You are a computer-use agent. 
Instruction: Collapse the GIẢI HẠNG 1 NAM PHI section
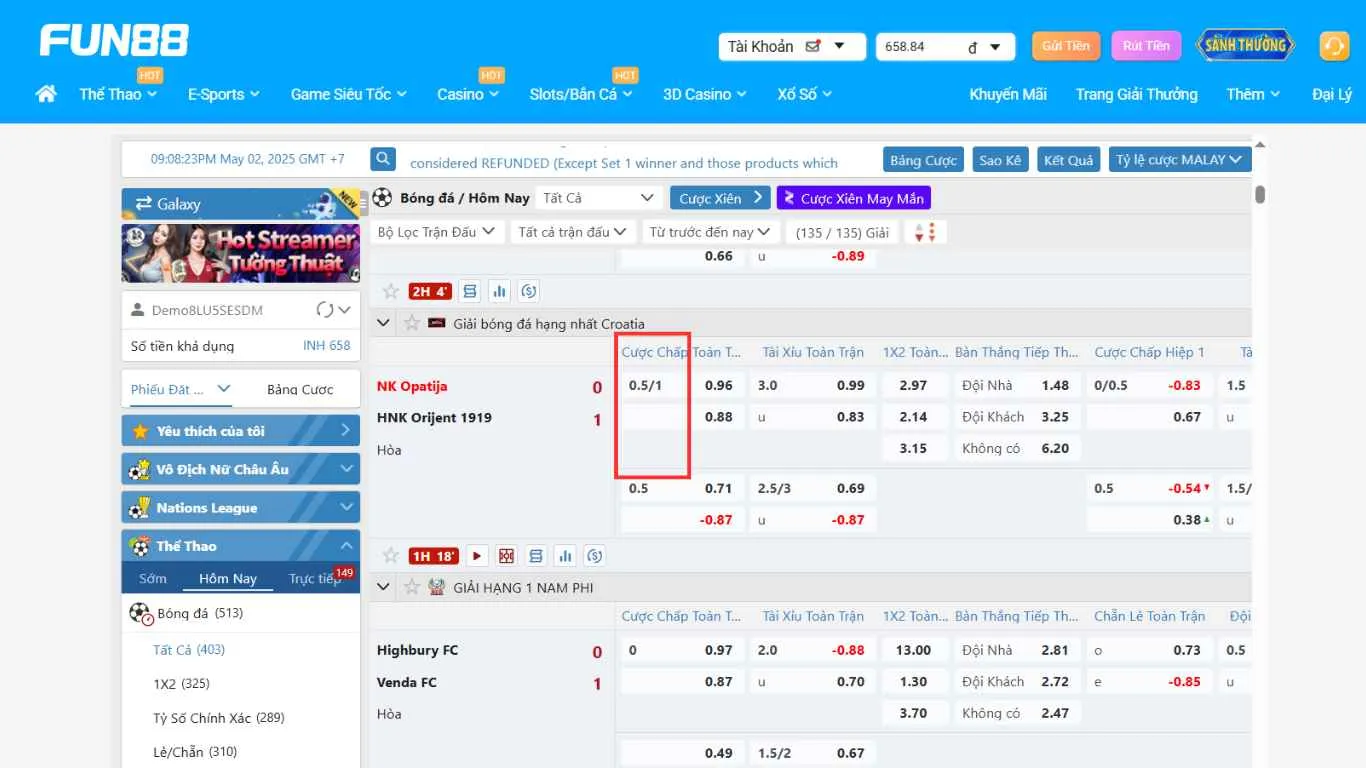[x=383, y=587]
